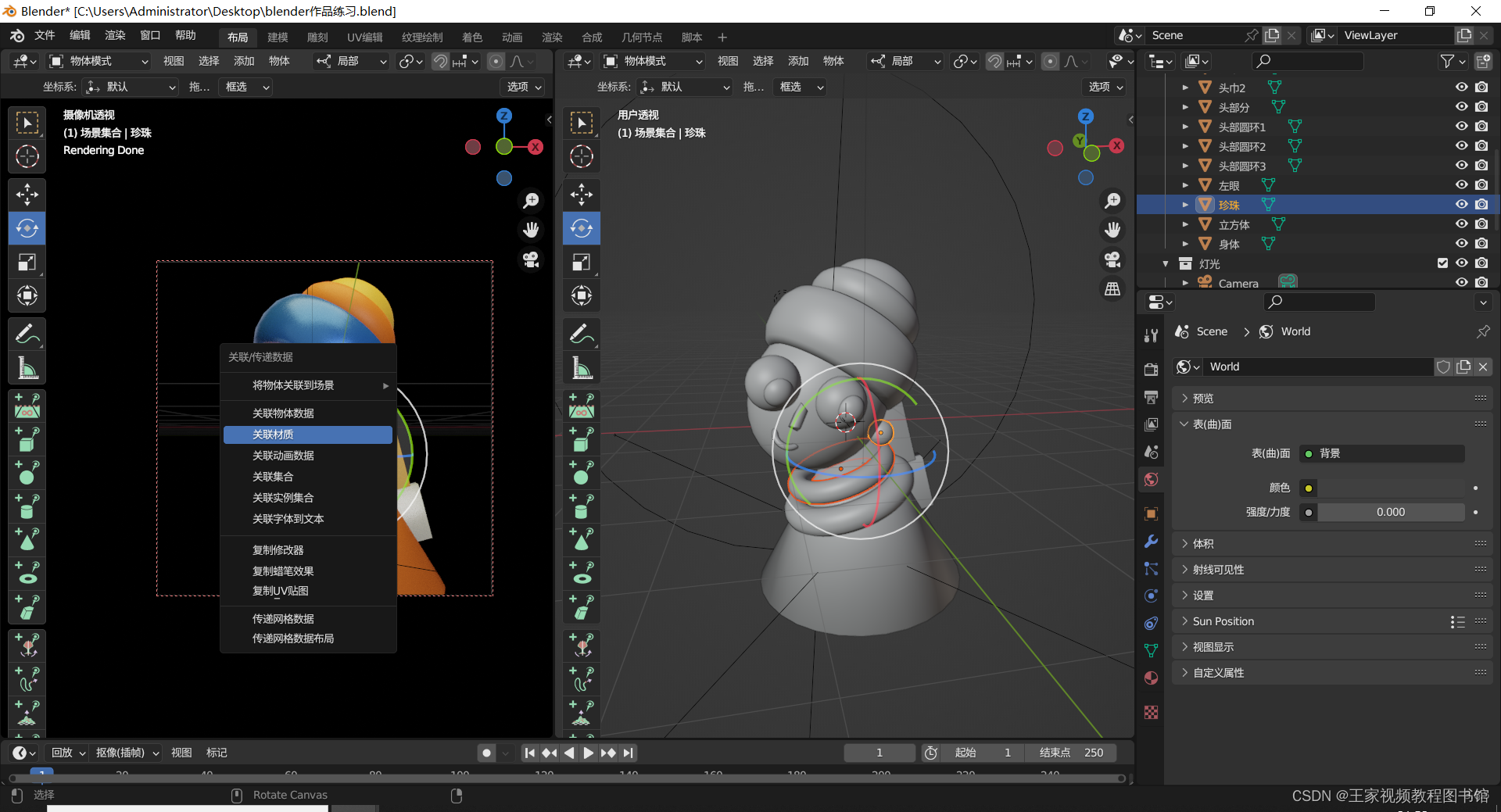Select the Scale tool in the viewport toolbar
Screen dimensions: 1501x812
[x=27, y=263]
